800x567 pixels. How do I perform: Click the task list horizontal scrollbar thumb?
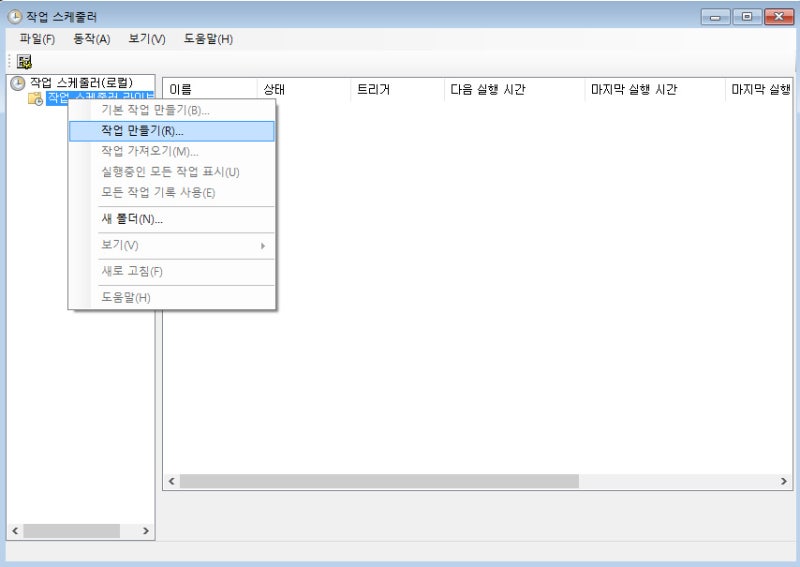[379, 481]
